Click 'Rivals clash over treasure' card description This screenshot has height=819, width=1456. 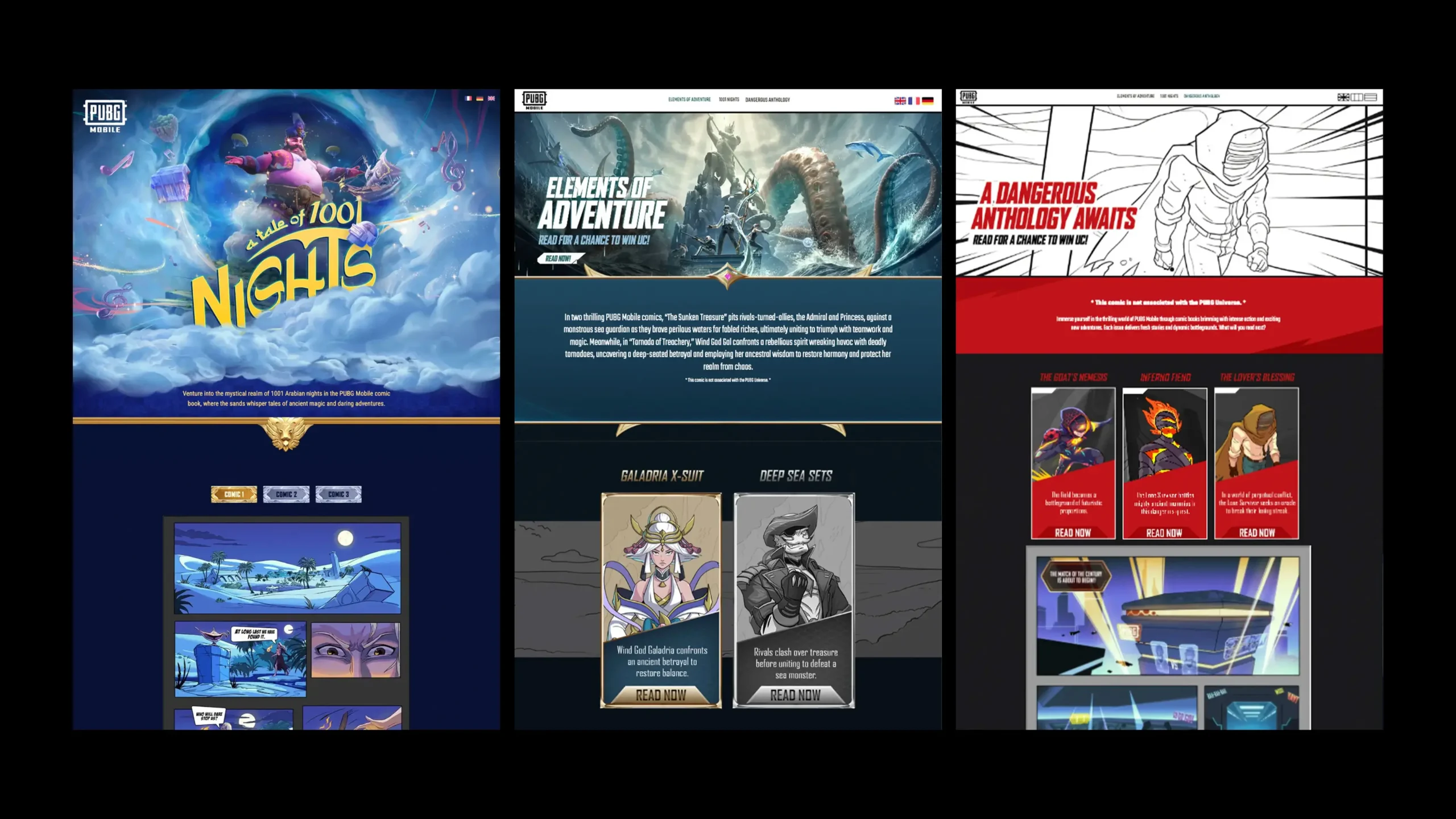coord(796,664)
